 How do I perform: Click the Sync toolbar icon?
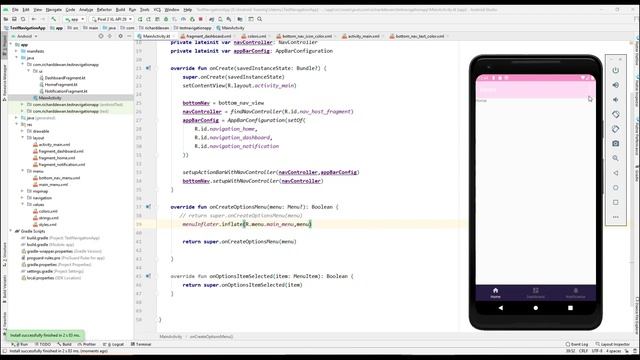(23, 19)
